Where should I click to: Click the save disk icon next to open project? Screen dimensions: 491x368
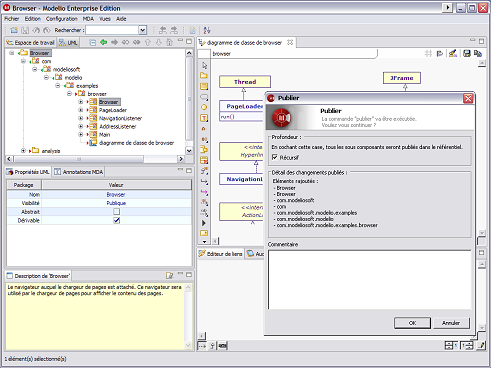[x=25, y=30]
